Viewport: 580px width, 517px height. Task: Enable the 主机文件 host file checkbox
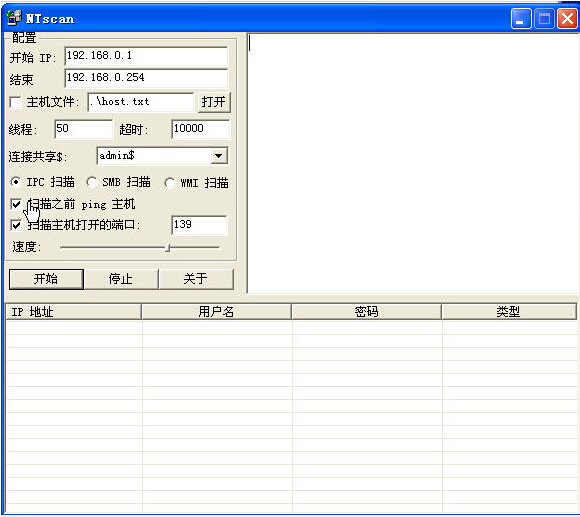16,102
